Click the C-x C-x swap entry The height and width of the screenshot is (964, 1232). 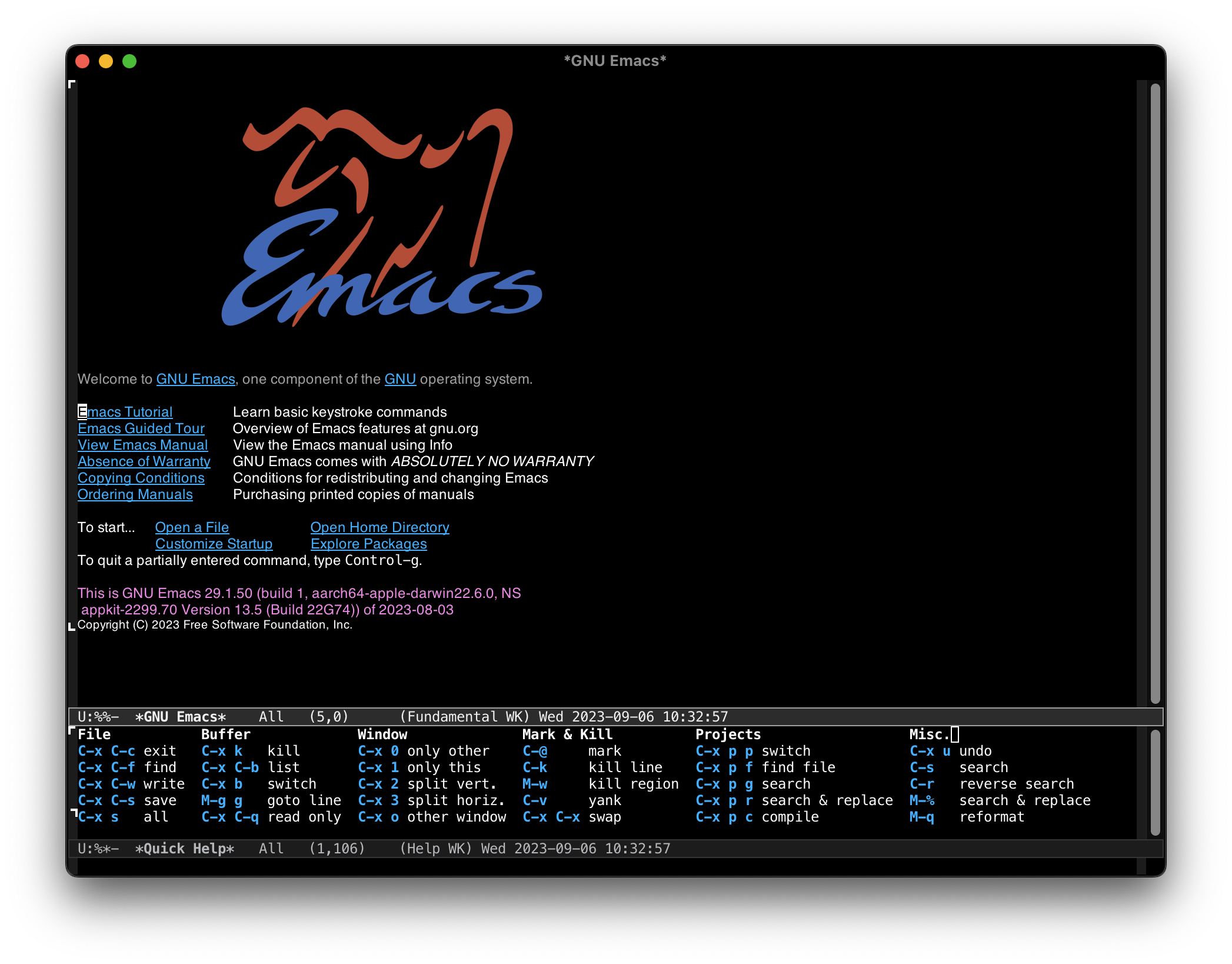[x=572, y=817]
